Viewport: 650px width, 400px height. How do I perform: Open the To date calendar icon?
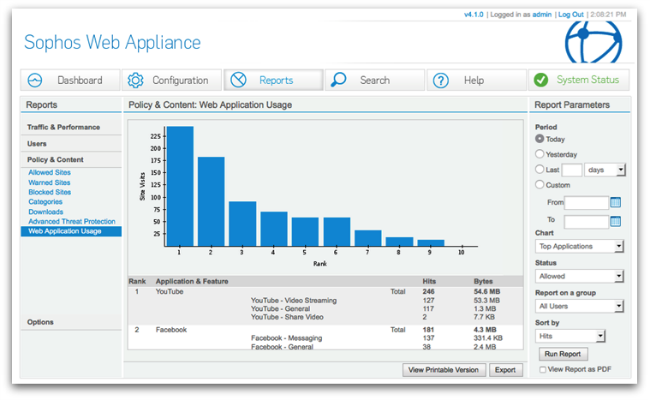click(616, 221)
